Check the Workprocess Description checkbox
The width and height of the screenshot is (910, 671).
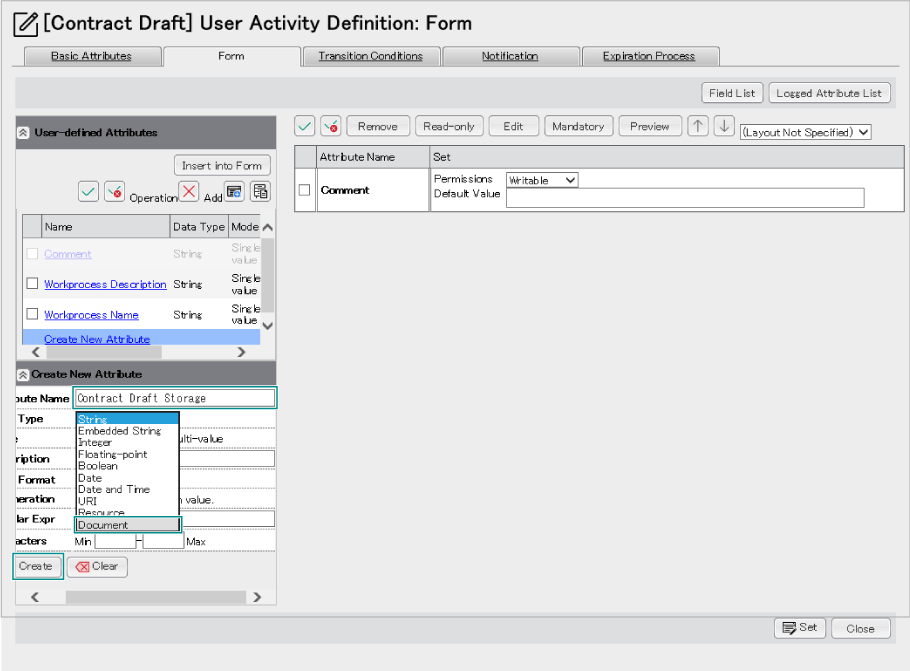coord(32,284)
